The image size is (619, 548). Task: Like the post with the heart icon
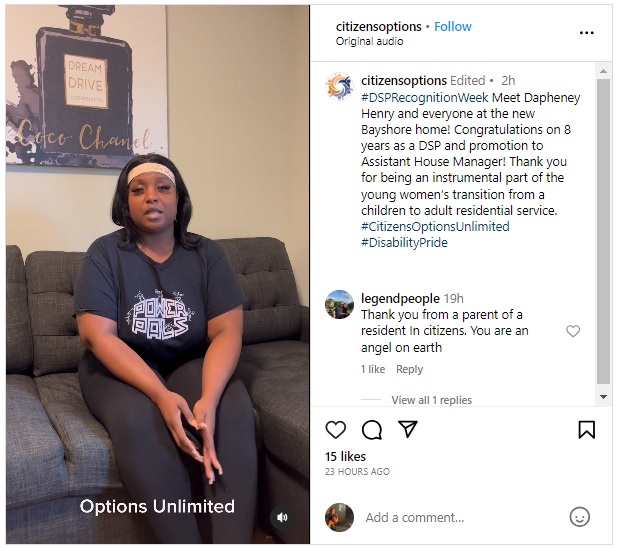point(336,430)
